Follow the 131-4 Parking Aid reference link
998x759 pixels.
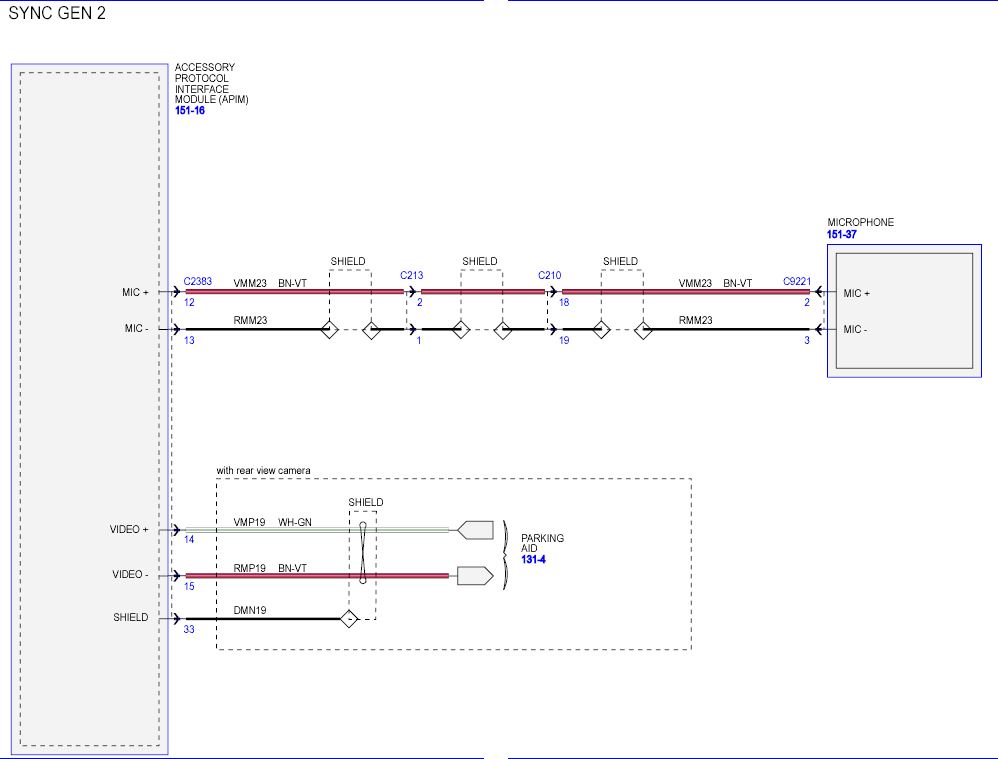pyautogui.click(x=533, y=560)
